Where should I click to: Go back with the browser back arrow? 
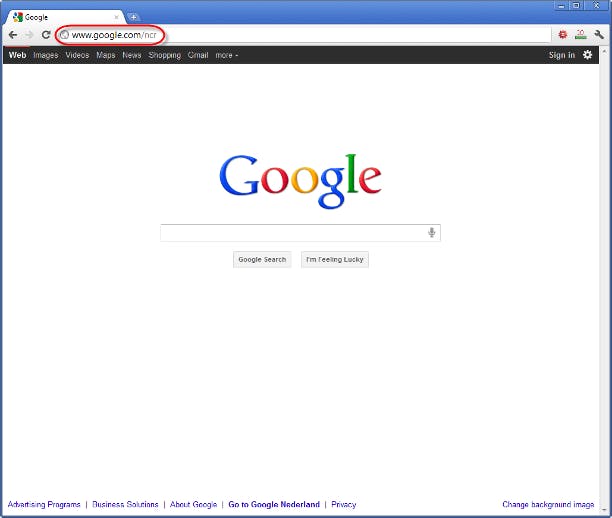pos(13,35)
